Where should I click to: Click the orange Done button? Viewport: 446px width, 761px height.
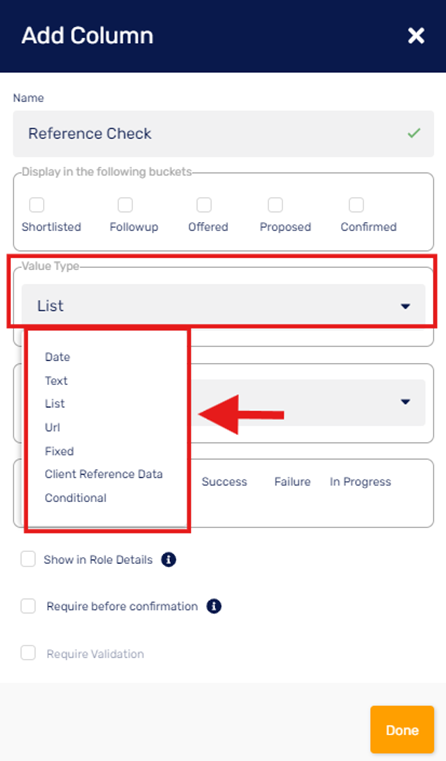click(x=402, y=729)
